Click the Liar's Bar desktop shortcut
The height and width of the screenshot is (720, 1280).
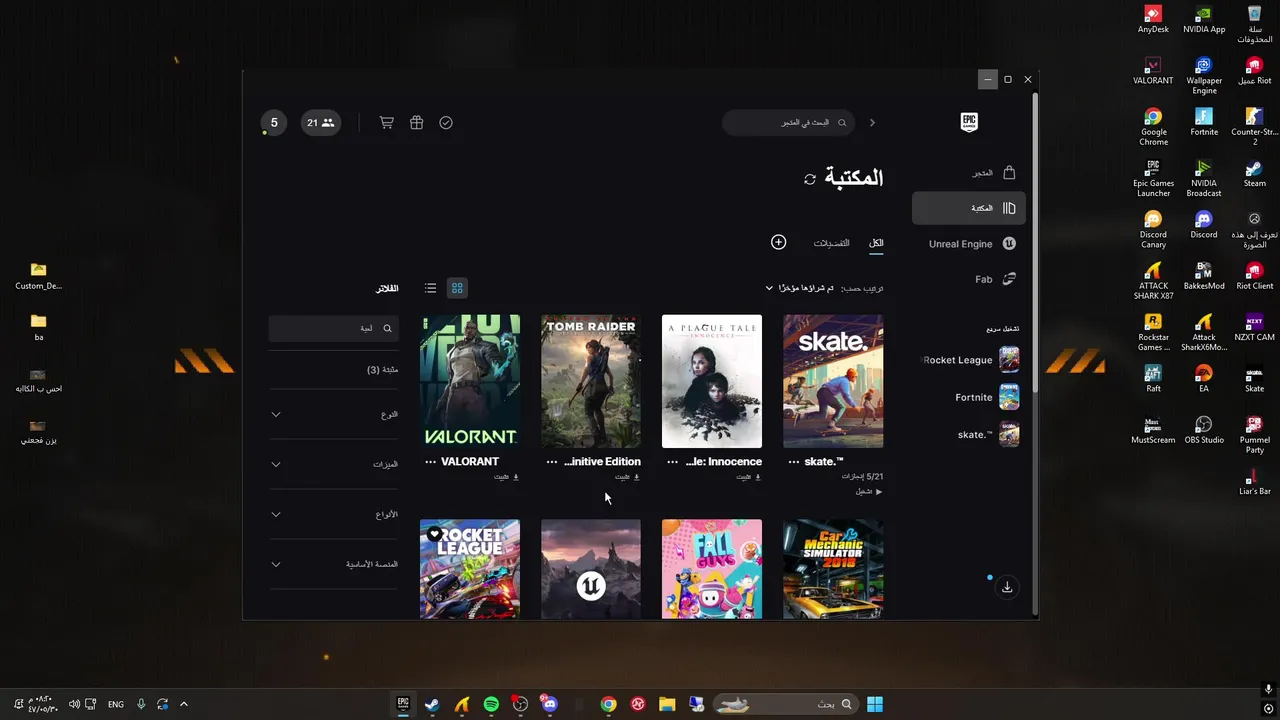(x=1254, y=482)
